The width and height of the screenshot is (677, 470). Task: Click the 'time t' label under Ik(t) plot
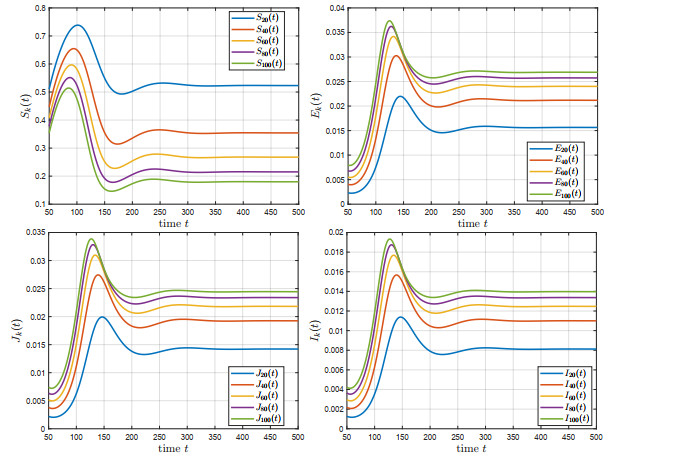pyautogui.click(x=471, y=449)
